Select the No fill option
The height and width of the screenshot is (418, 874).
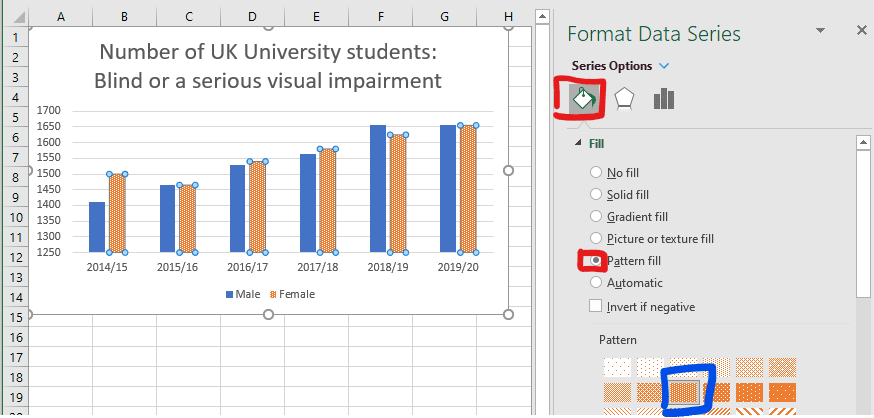[x=598, y=173]
